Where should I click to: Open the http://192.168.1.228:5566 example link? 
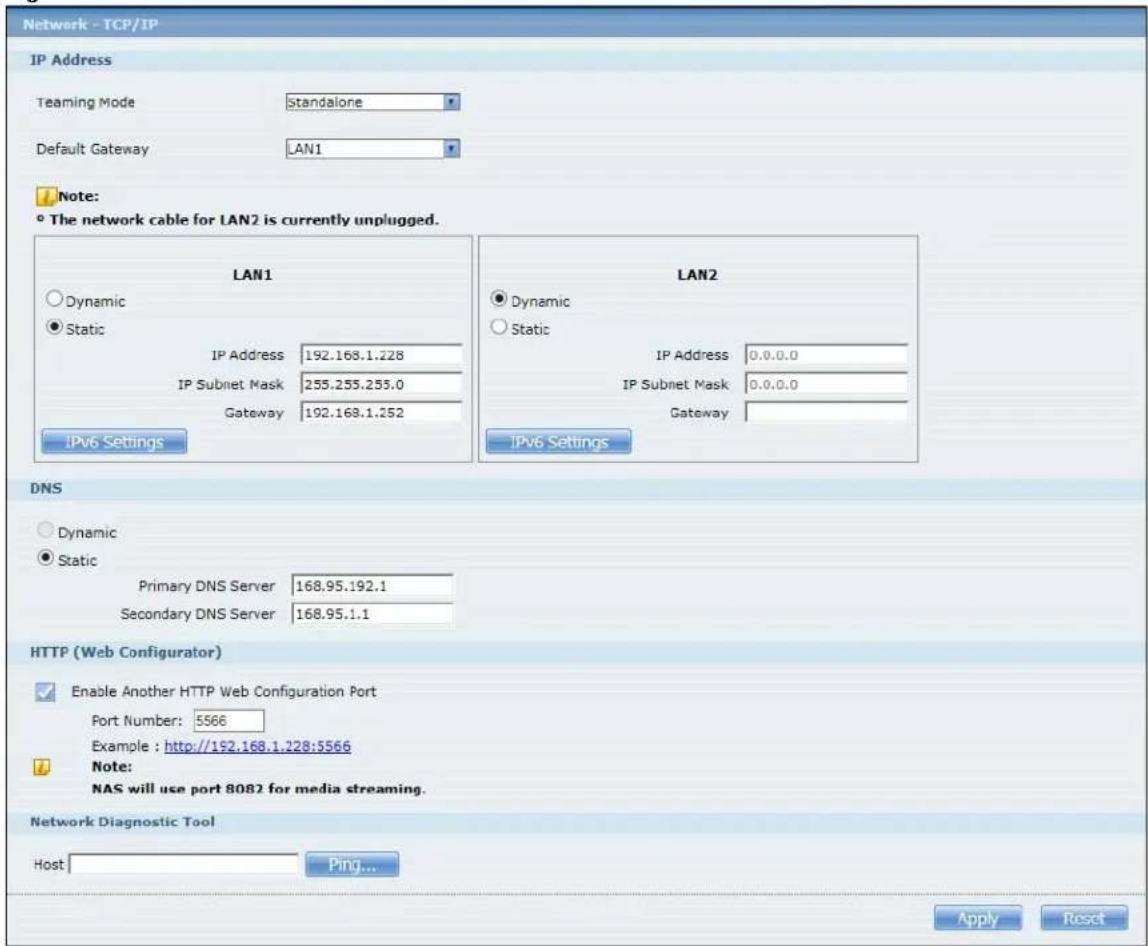click(x=257, y=746)
